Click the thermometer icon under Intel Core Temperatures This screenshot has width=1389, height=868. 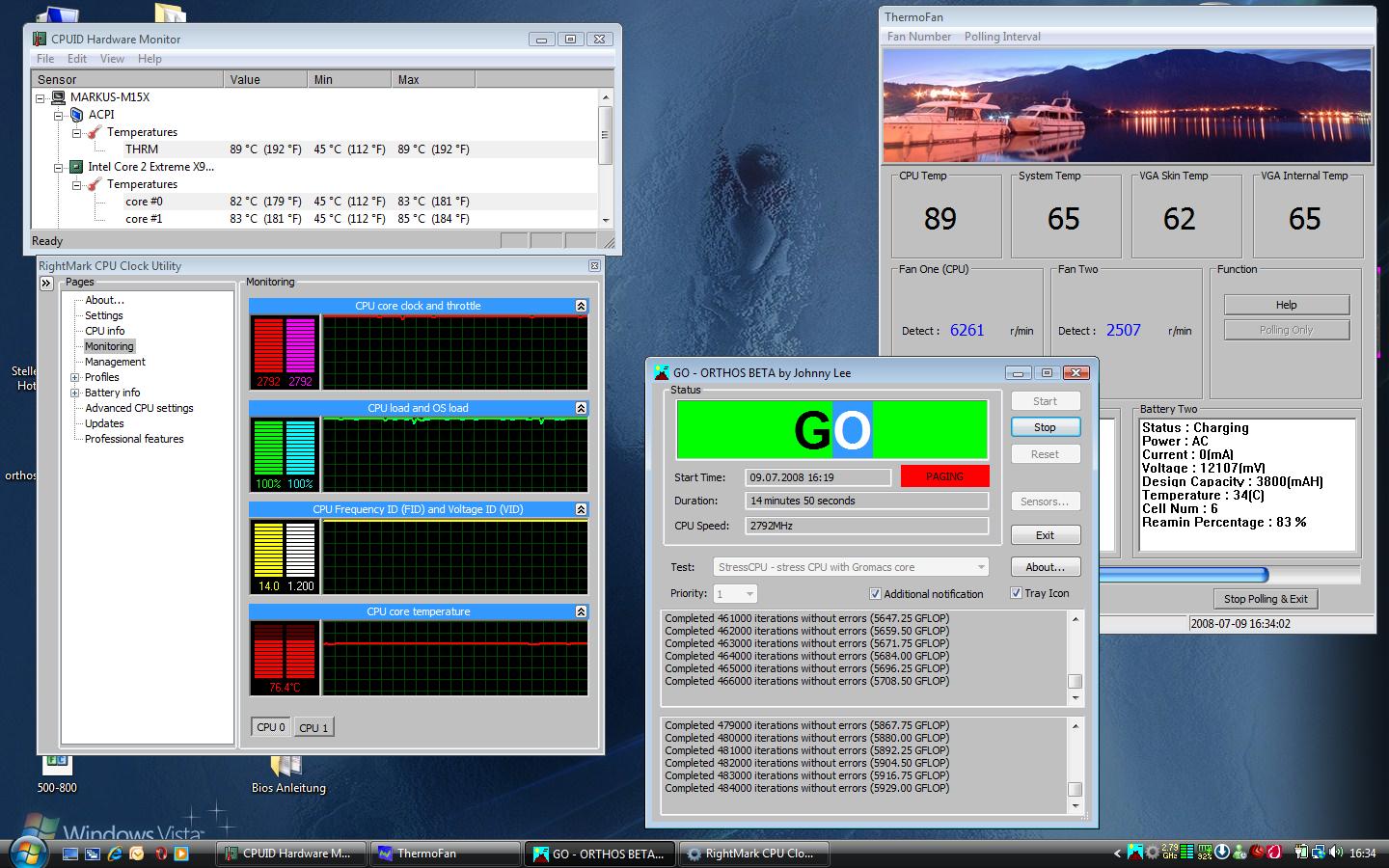(95, 184)
